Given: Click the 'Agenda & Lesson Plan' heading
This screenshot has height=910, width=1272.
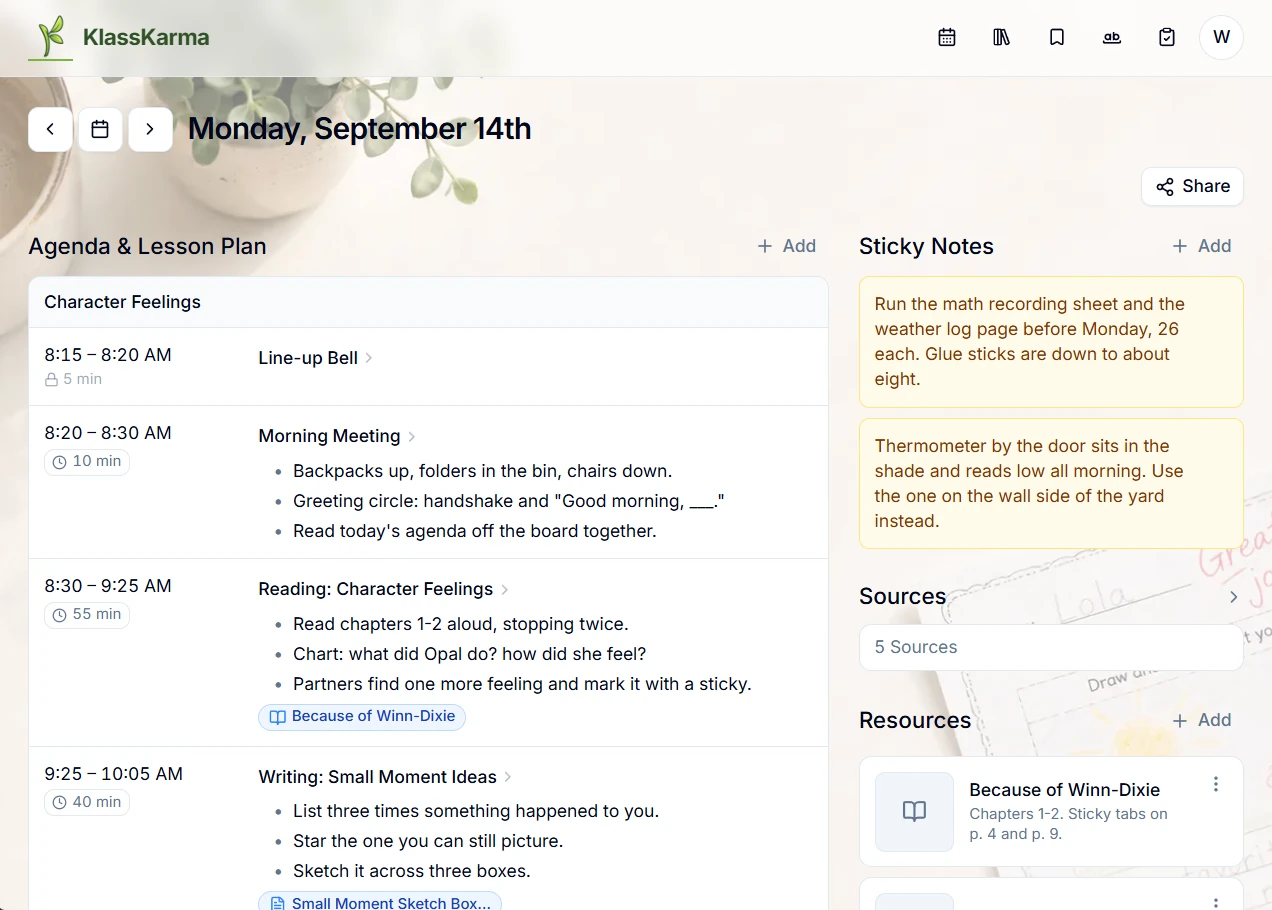Looking at the screenshot, I should pyautogui.click(x=147, y=246).
